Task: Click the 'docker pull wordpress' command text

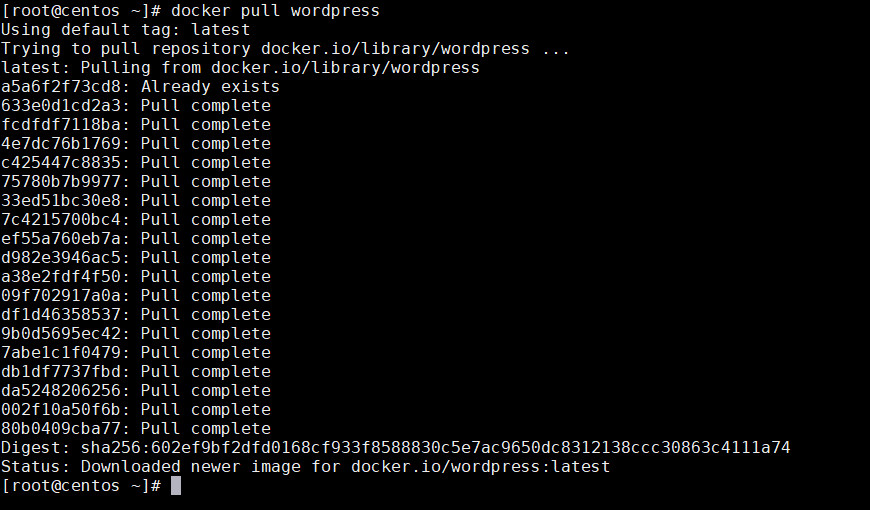Action: [275, 11]
